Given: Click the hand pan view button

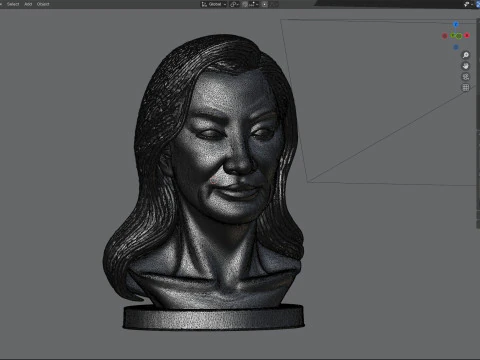Looking at the screenshot, I should (466, 66).
